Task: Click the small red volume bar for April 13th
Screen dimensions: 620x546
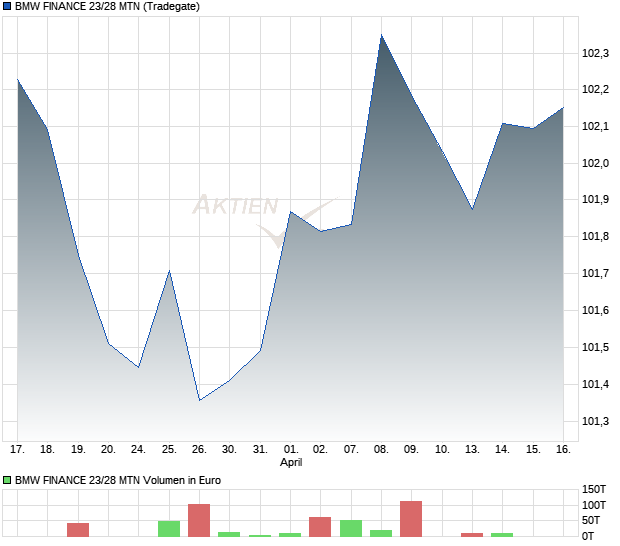Action: pos(472,535)
